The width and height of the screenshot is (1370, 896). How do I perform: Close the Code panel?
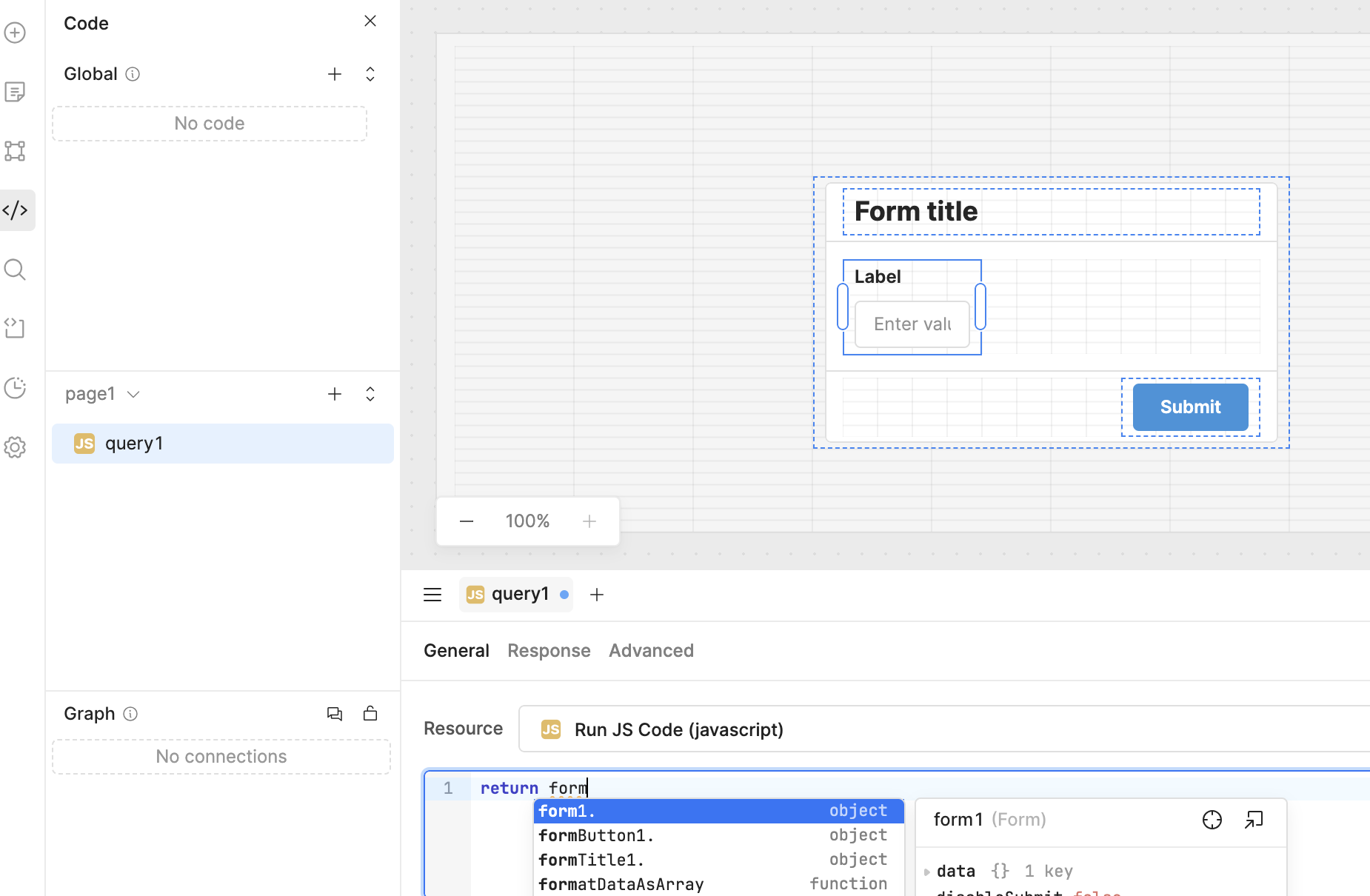[x=370, y=21]
